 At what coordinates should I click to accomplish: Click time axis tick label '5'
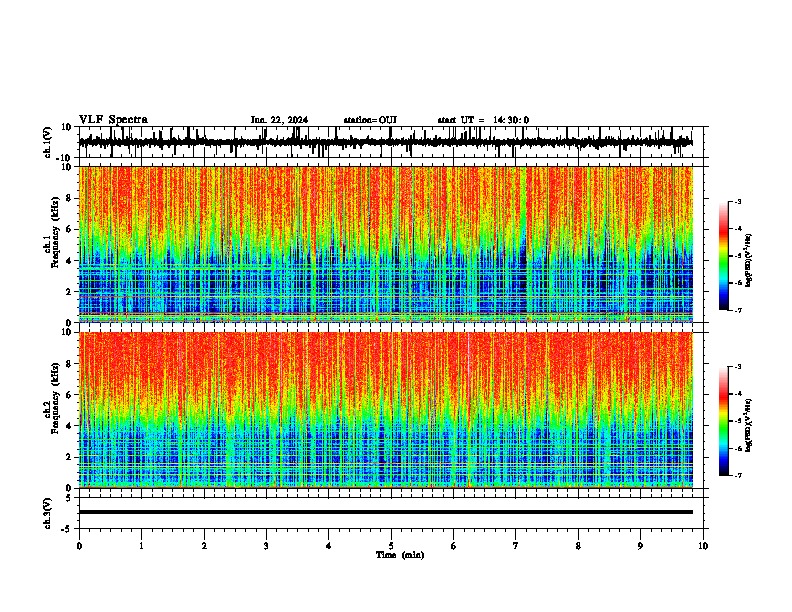click(391, 546)
